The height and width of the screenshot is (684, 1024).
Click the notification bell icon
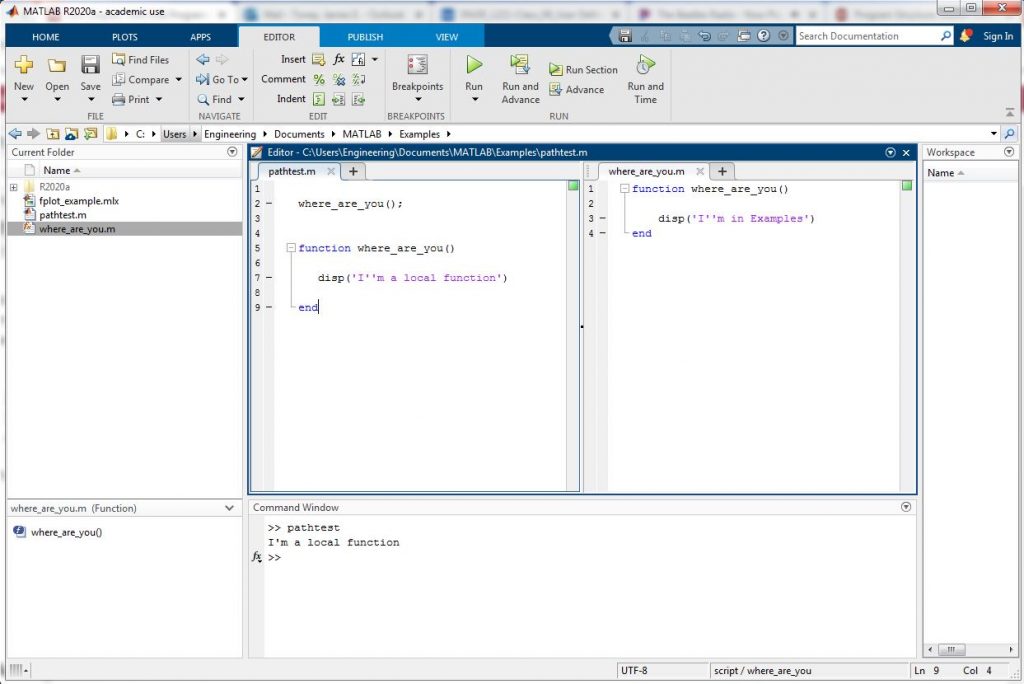966,36
